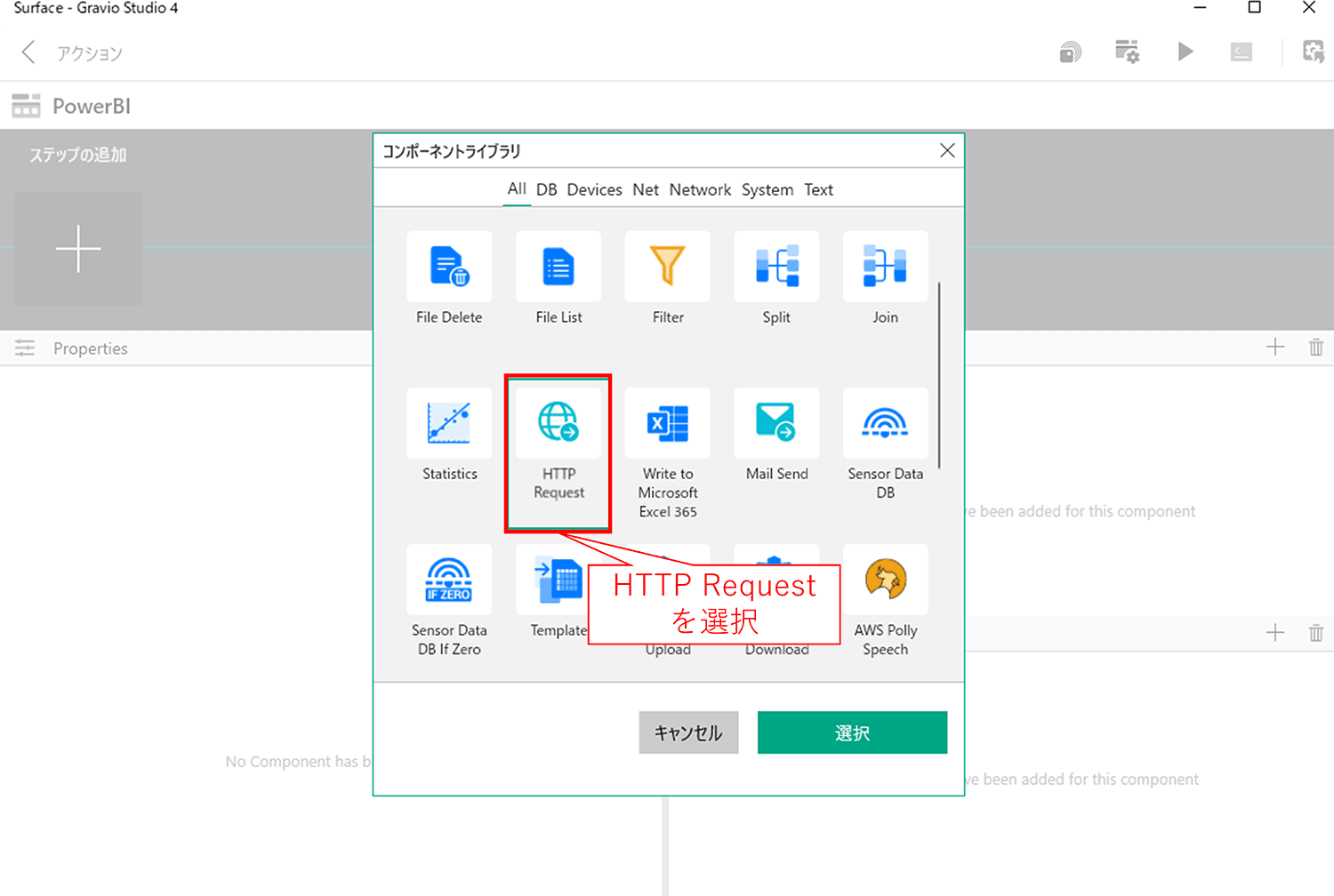Click the component library scrollbar
The image size is (1334, 896).
pyautogui.click(x=939, y=375)
